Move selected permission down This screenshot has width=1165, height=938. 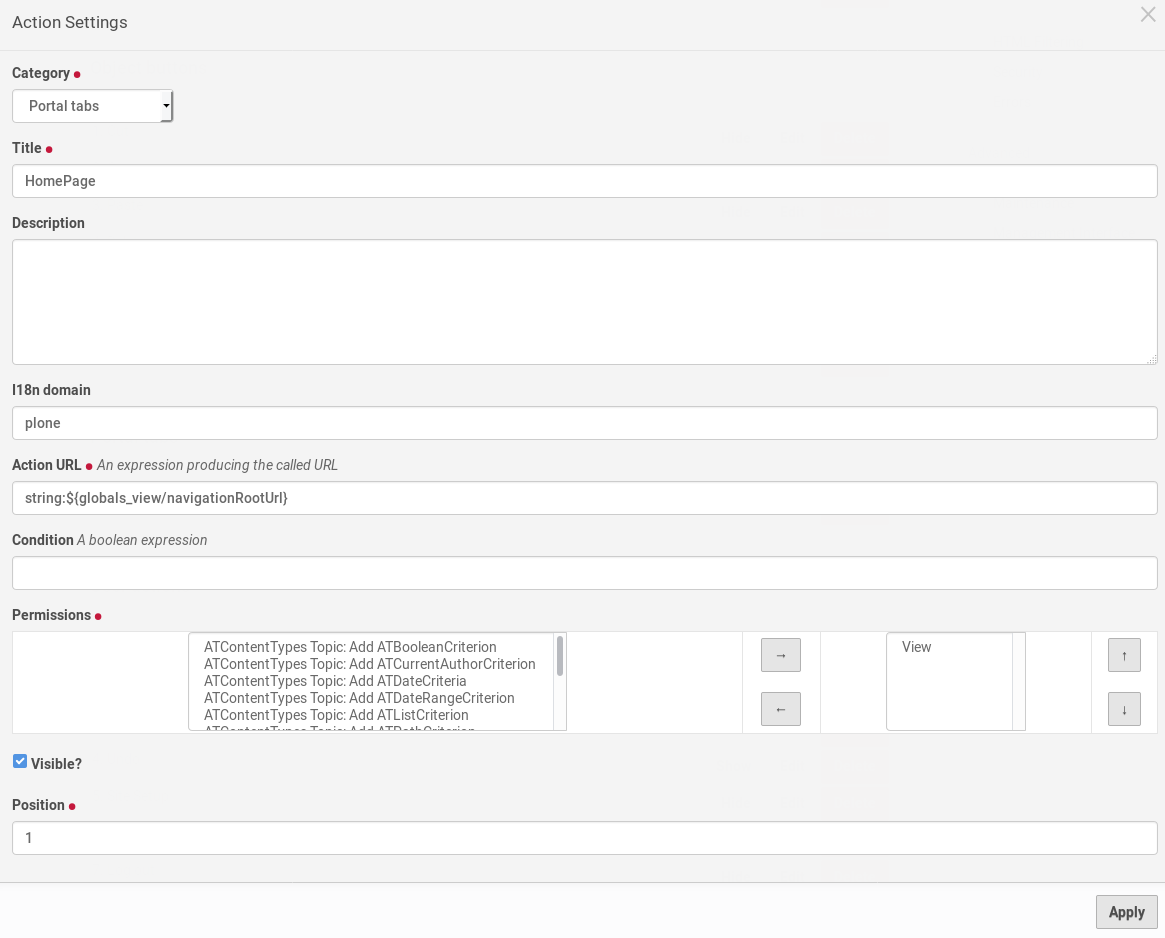click(1124, 709)
